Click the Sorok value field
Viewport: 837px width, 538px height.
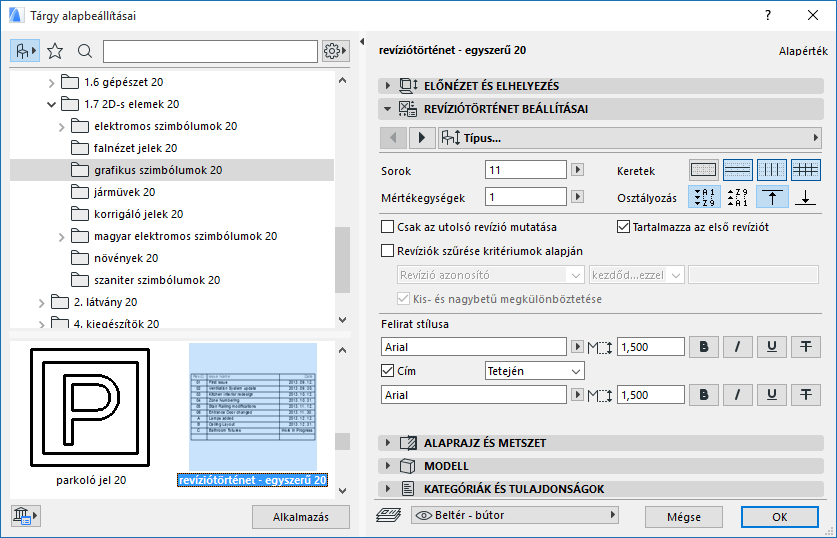coord(526,170)
